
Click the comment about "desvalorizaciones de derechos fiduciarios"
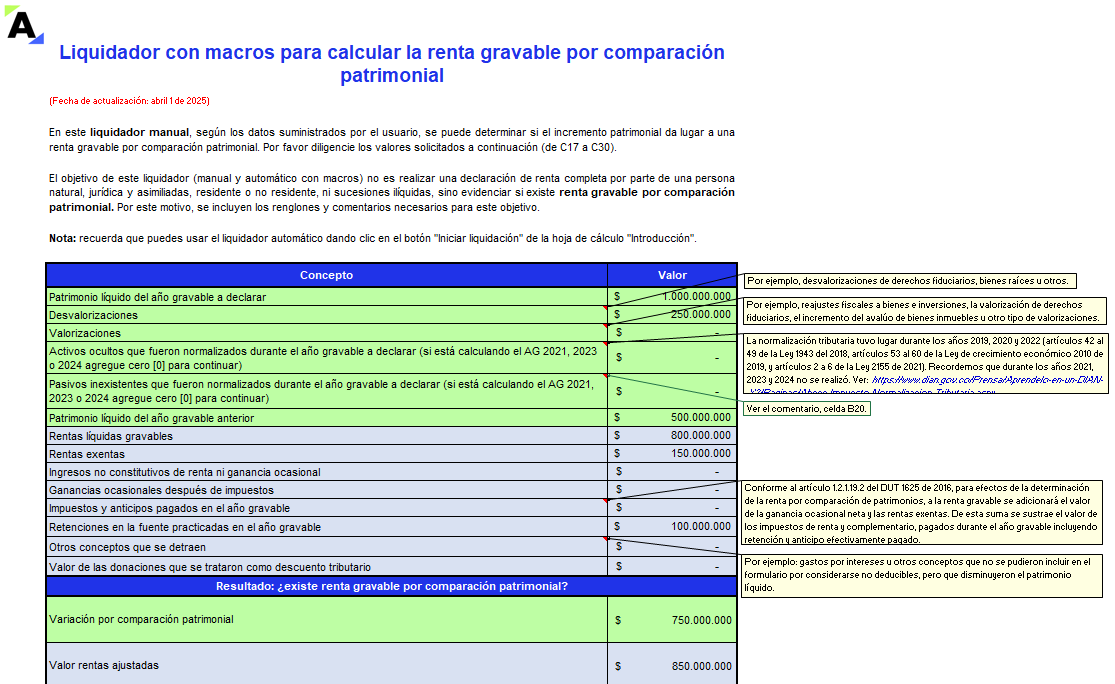(x=910, y=281)
